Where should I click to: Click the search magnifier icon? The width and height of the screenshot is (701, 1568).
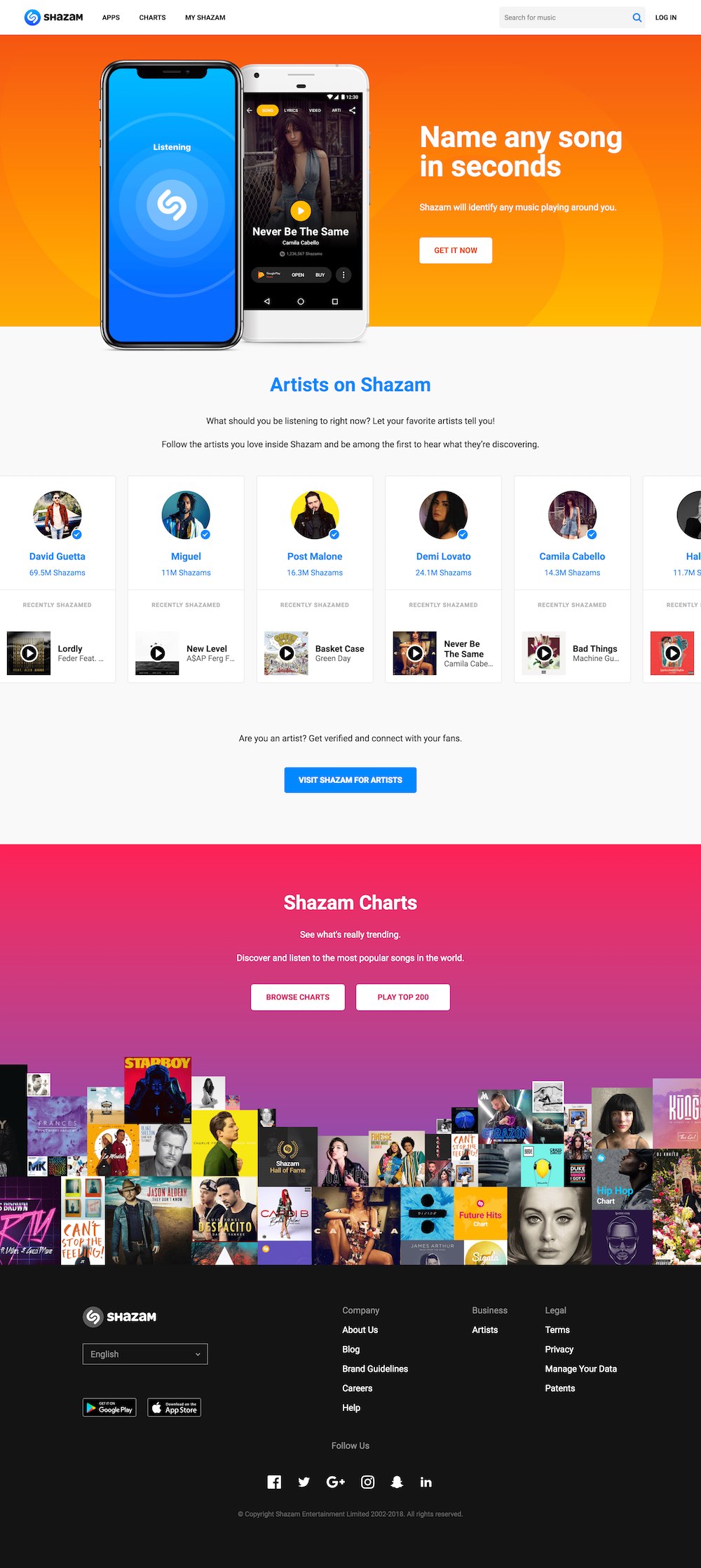pyautogui.click(x=637, y=18)
